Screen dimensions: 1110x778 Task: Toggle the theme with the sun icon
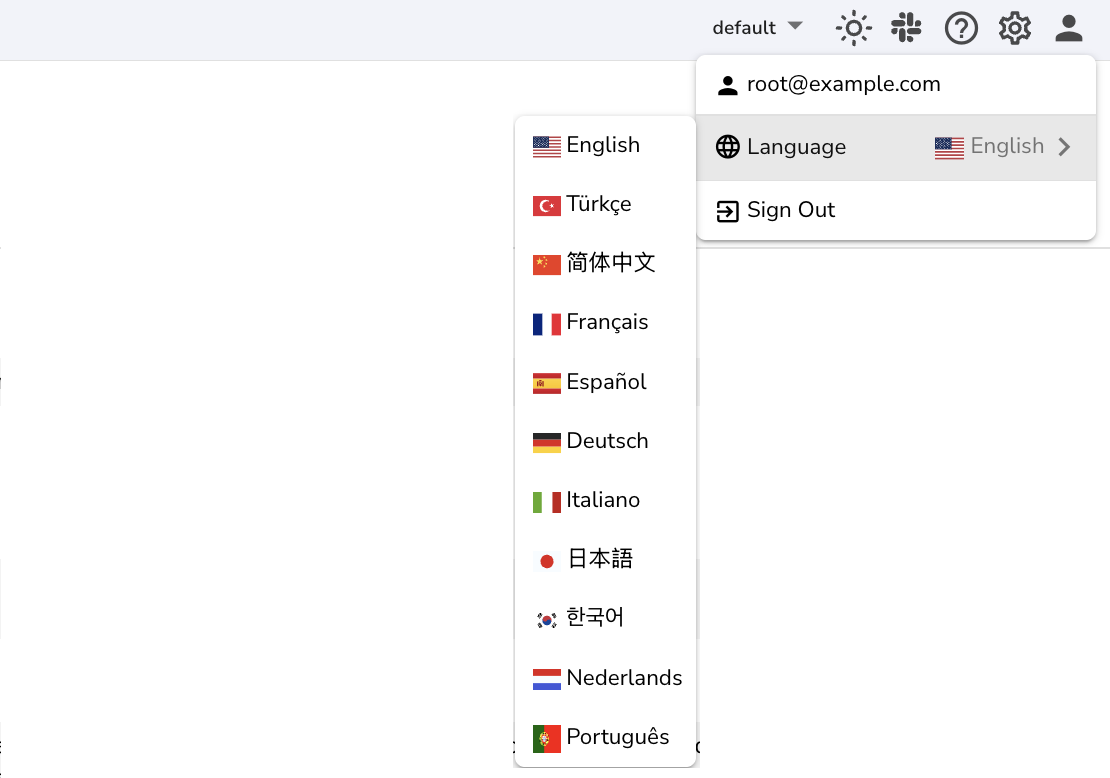(853, 27)
